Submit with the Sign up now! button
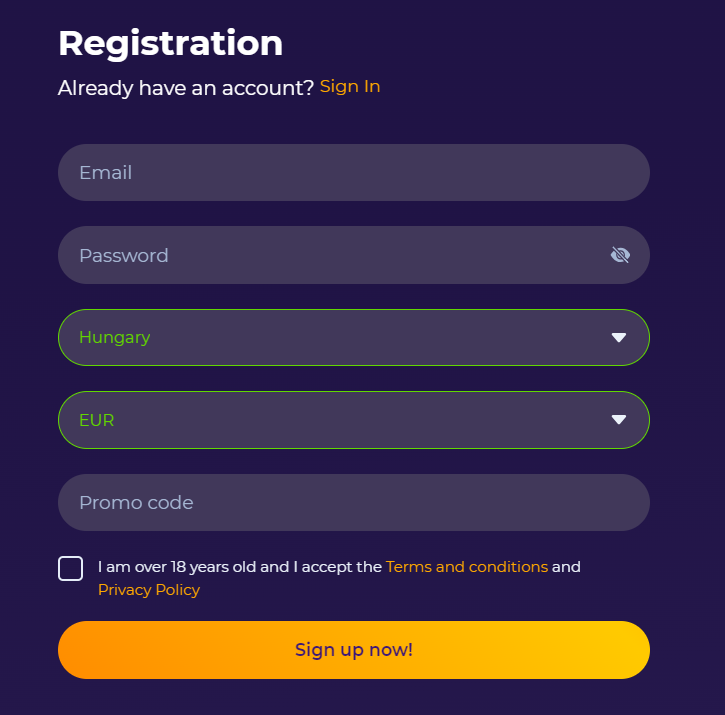The width and height of the screenshot is (725, 715). coord(354,650)
